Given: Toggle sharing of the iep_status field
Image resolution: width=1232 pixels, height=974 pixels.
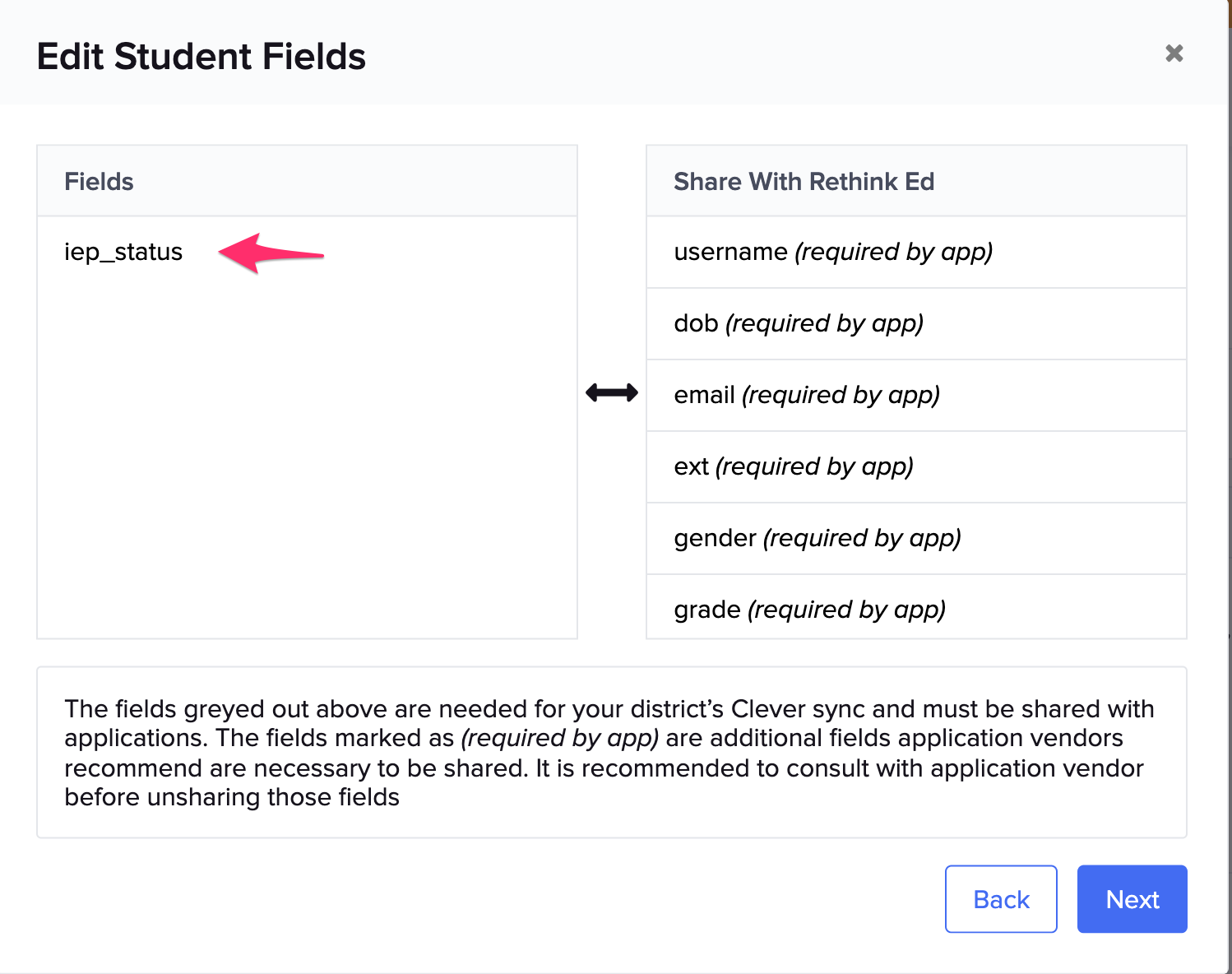Looking at the screenshot, I should (x=123, y=253).
